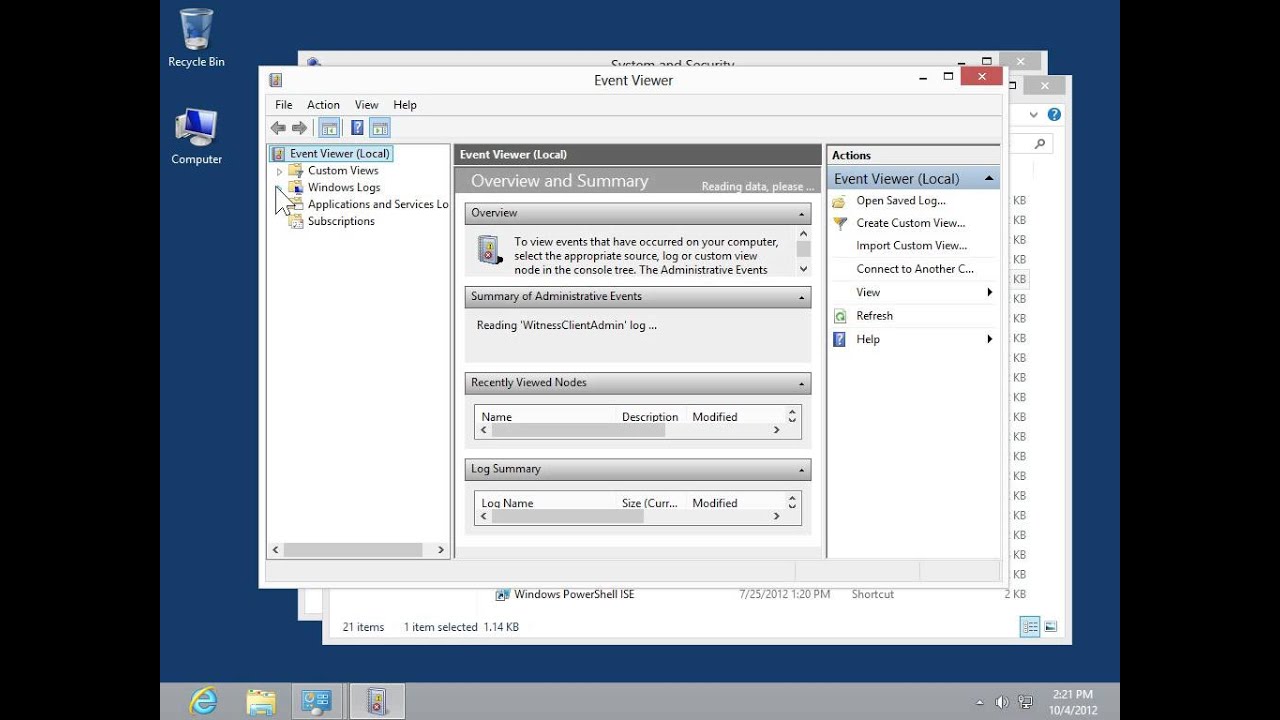Image resolution: width=1280 pixels, height=720 pixels.
Task: Click the Open Saved Log folder icon
Action: pos(840,201)
